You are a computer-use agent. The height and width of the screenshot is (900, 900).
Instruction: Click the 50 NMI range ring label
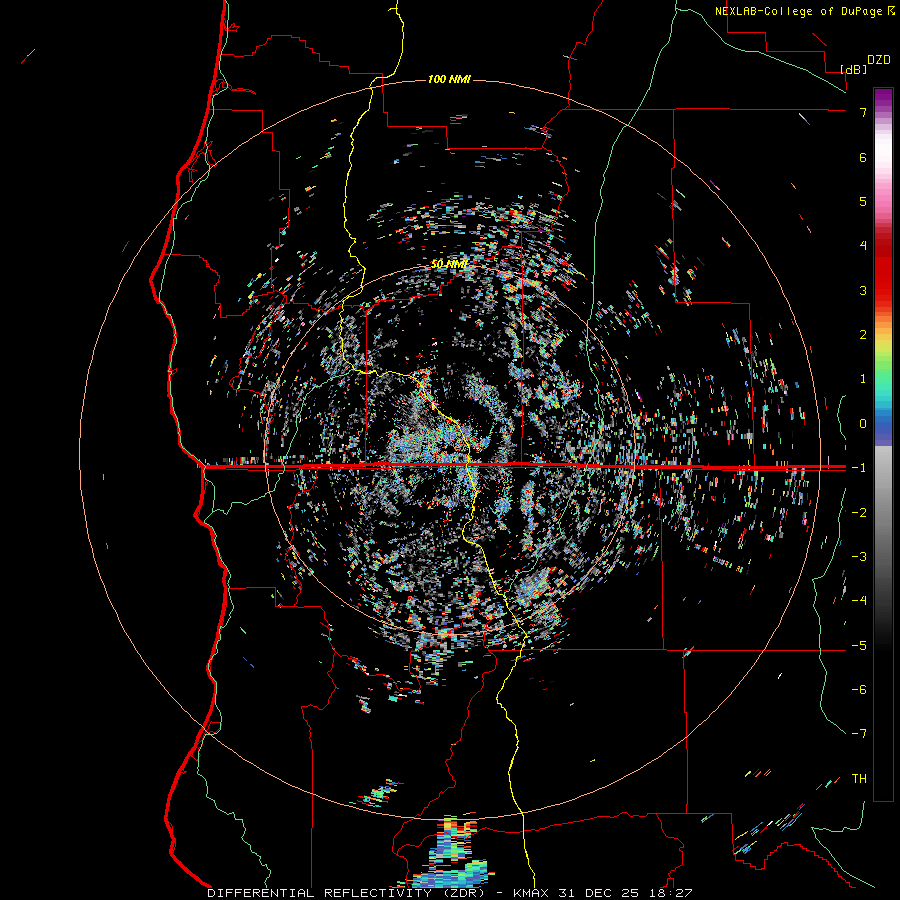pos(449,265)
